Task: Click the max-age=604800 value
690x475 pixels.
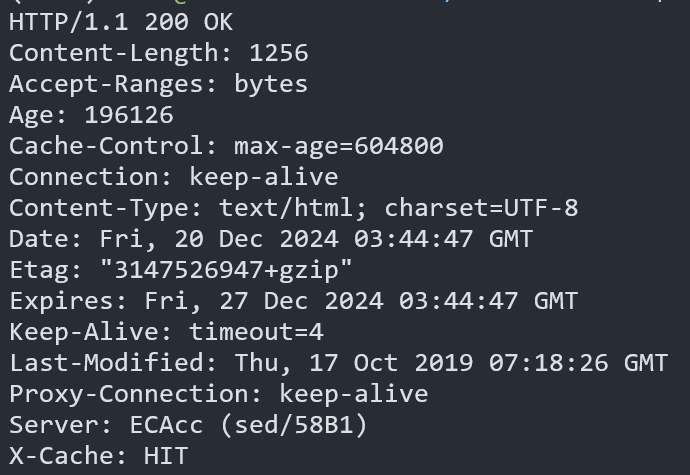Action: click(x=338, y=146)
